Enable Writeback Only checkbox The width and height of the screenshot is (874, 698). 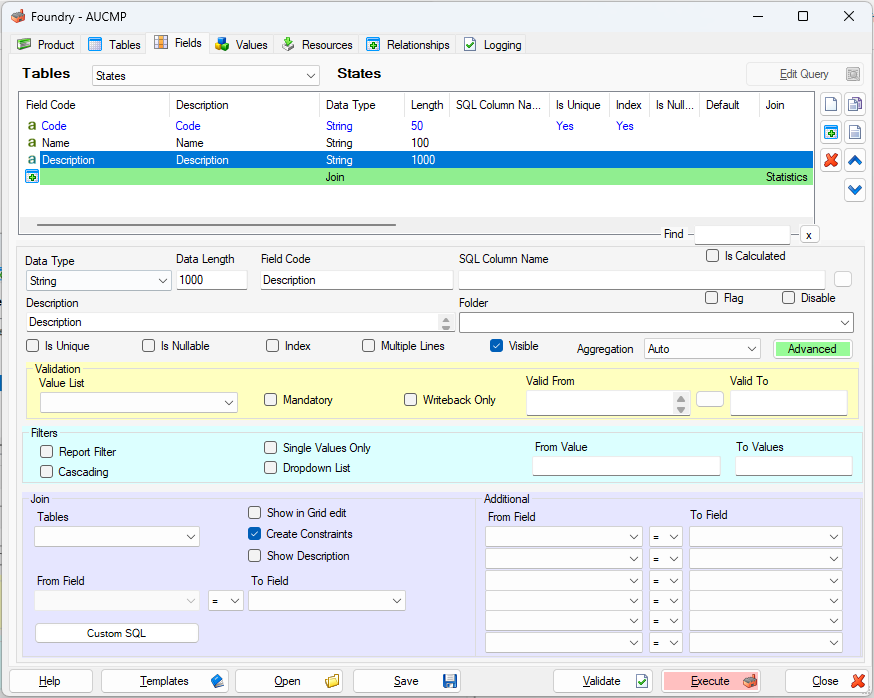pos(410,400)
